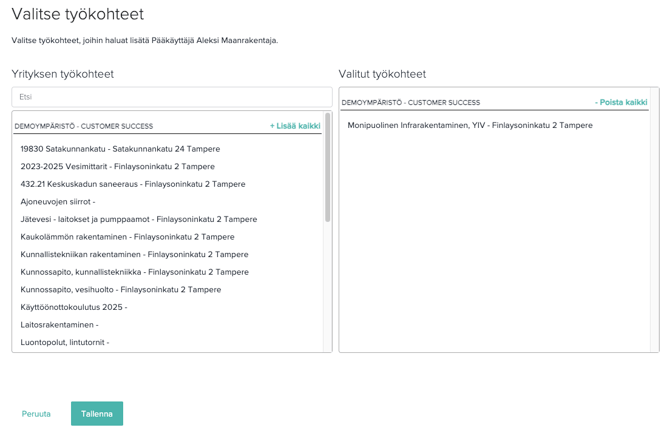Select 2023-2025 Vesimittarit worksite

click(x=117, y=167)
